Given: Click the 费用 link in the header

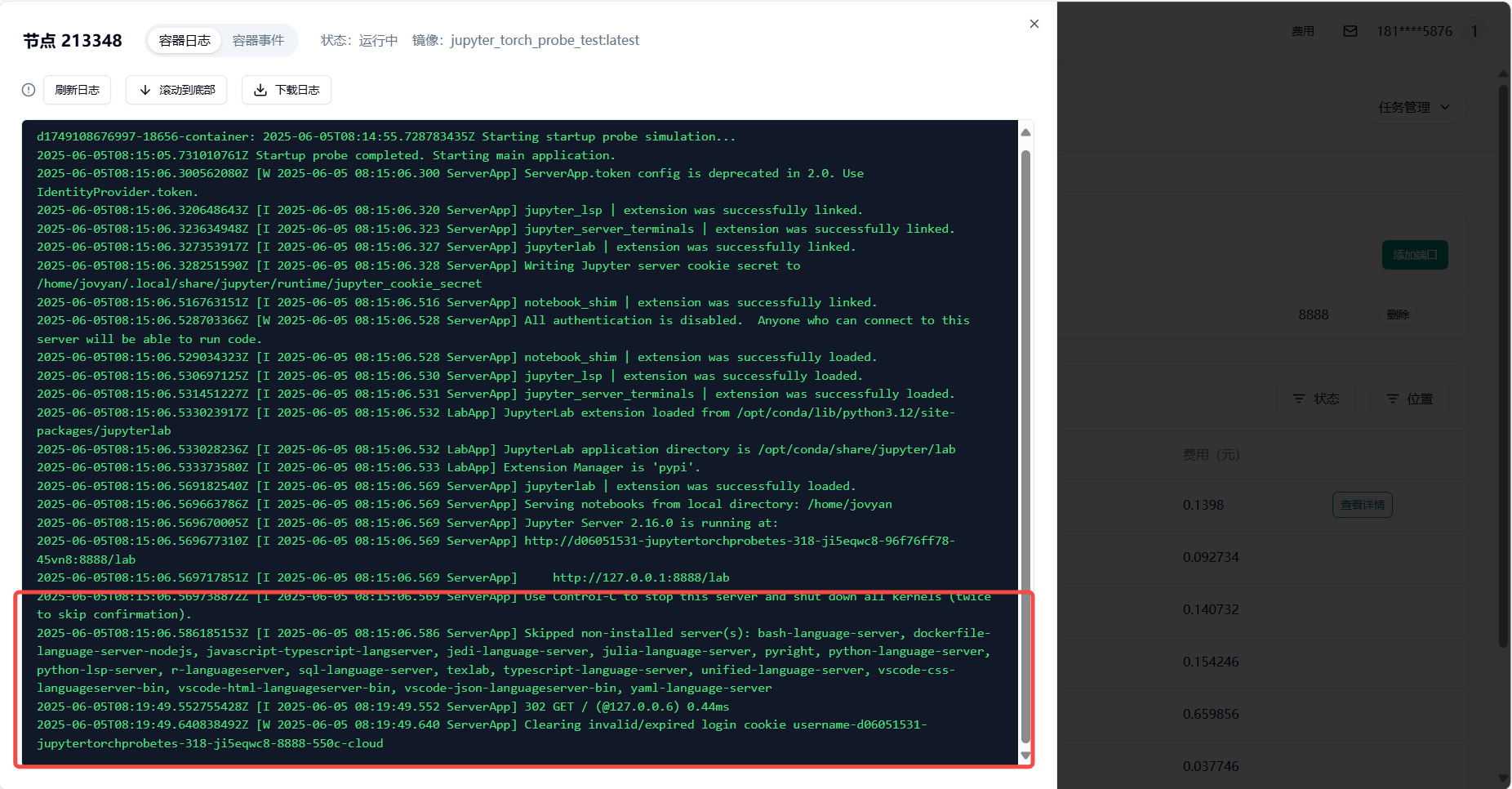Looking at the screenshot, I should click(1302, 31).
